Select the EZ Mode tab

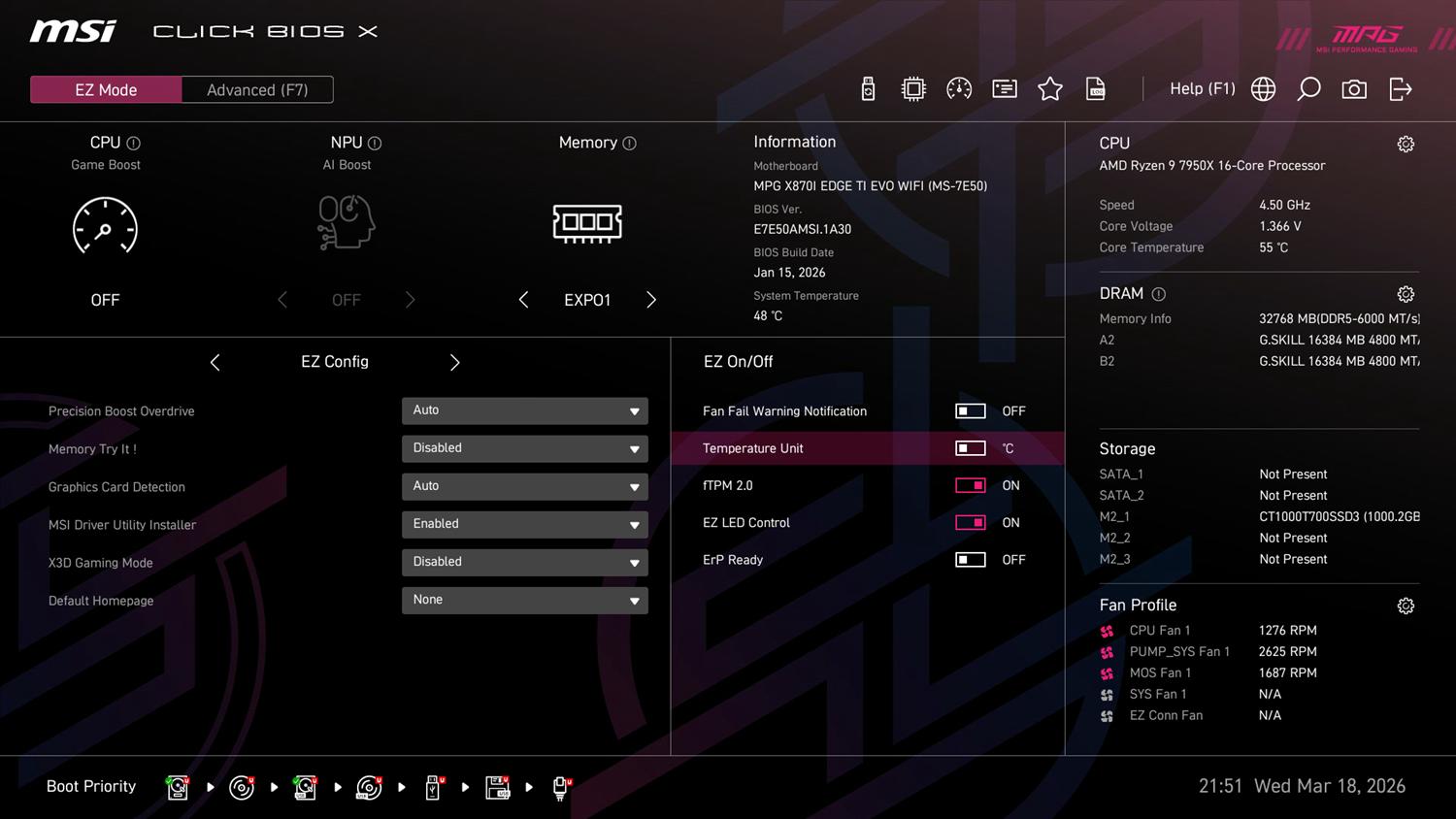click(x=106, y=90)
